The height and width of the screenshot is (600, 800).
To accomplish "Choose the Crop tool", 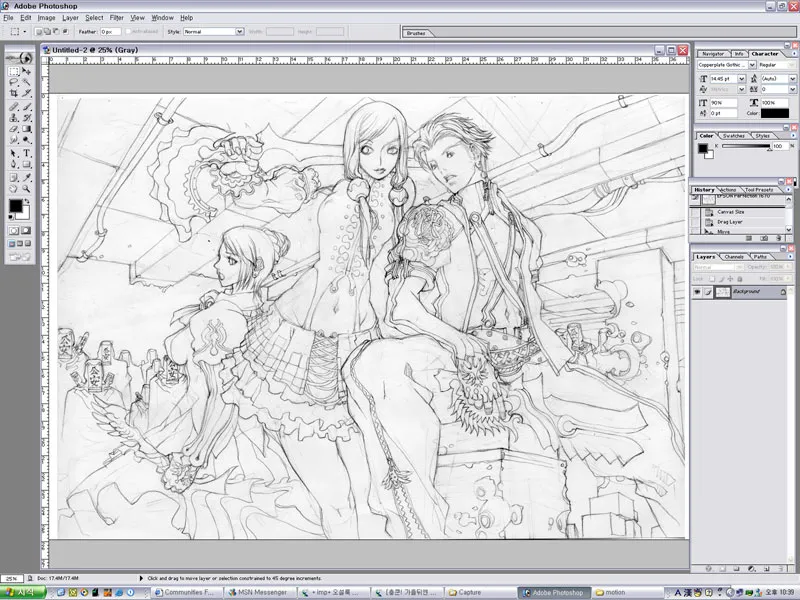I will tap(14, 94).
